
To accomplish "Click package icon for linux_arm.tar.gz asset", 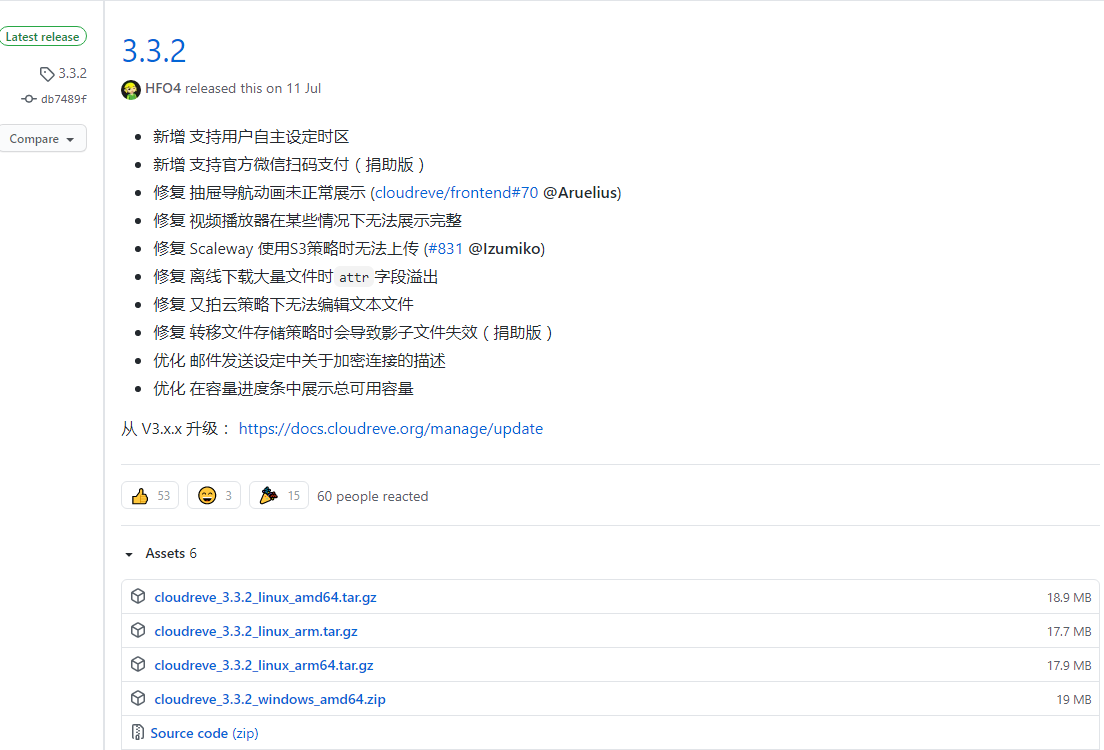I will 138,630.
